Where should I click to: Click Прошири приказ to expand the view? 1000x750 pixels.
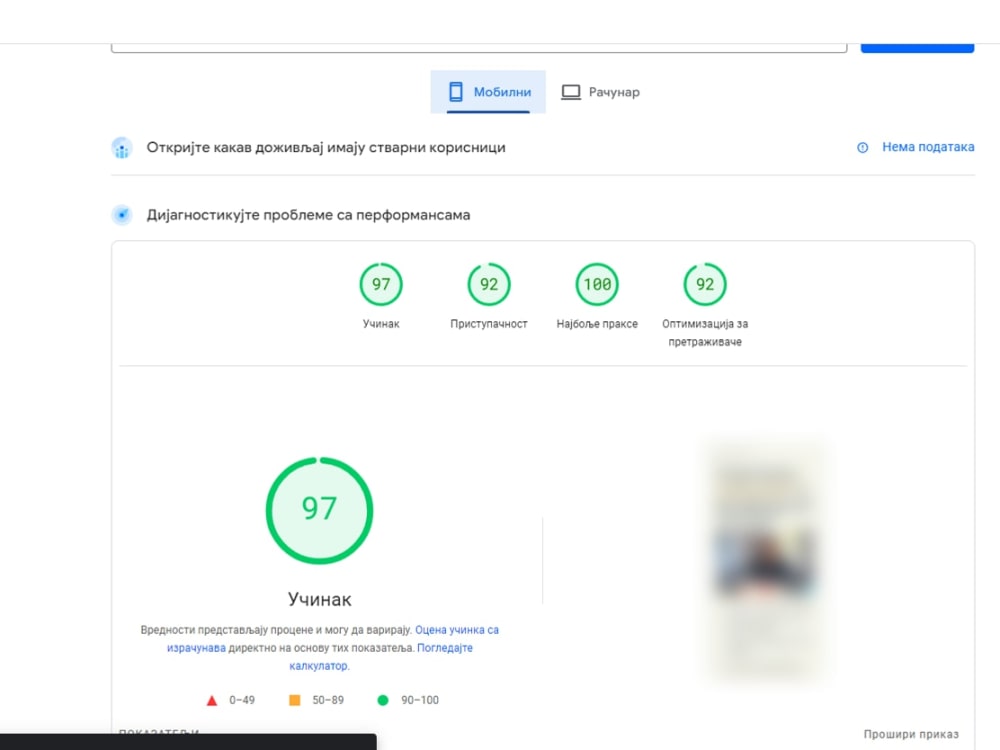click(911, 734)
